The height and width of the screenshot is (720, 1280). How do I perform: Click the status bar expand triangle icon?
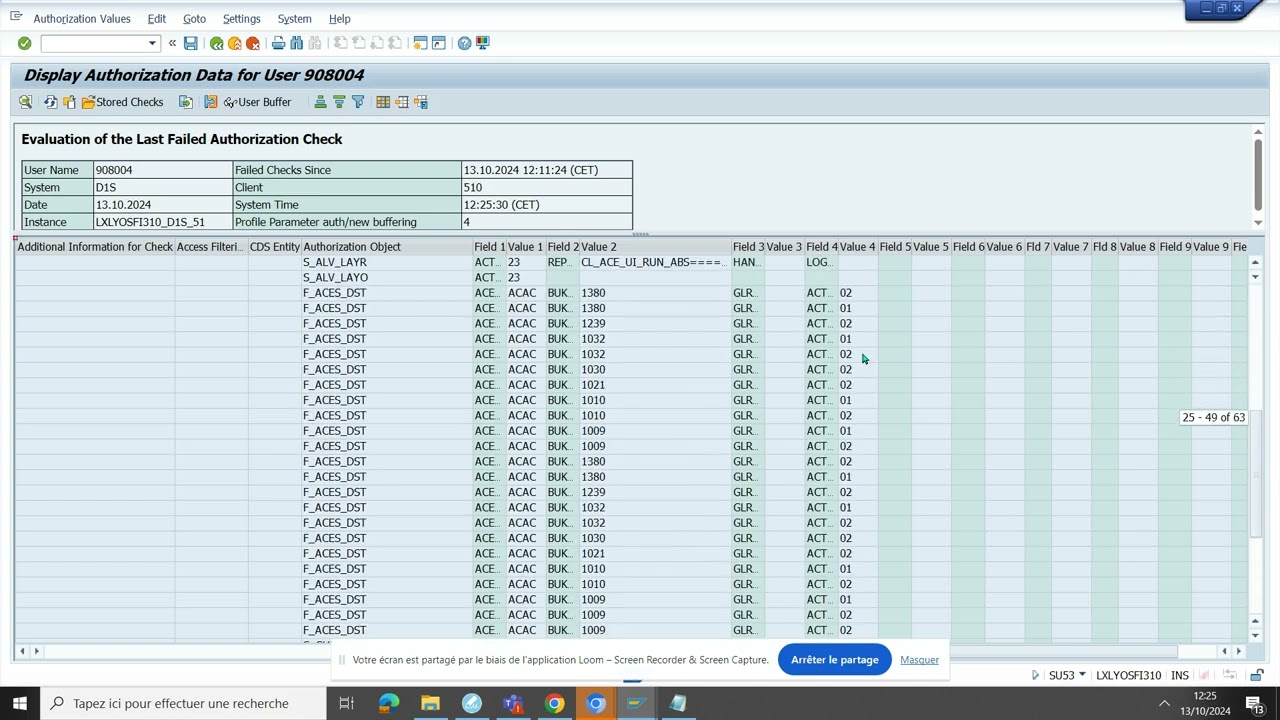[x=1035, y=675]
